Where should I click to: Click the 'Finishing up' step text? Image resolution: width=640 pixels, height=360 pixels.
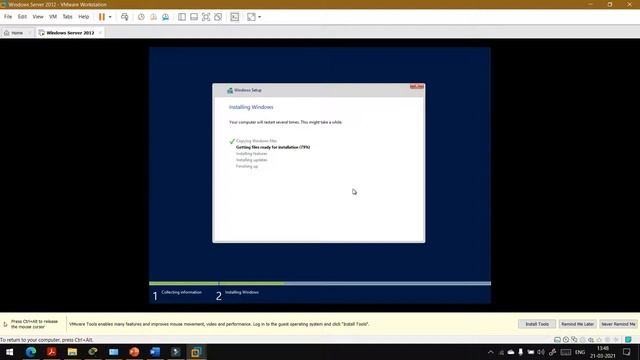click(247, 167)
